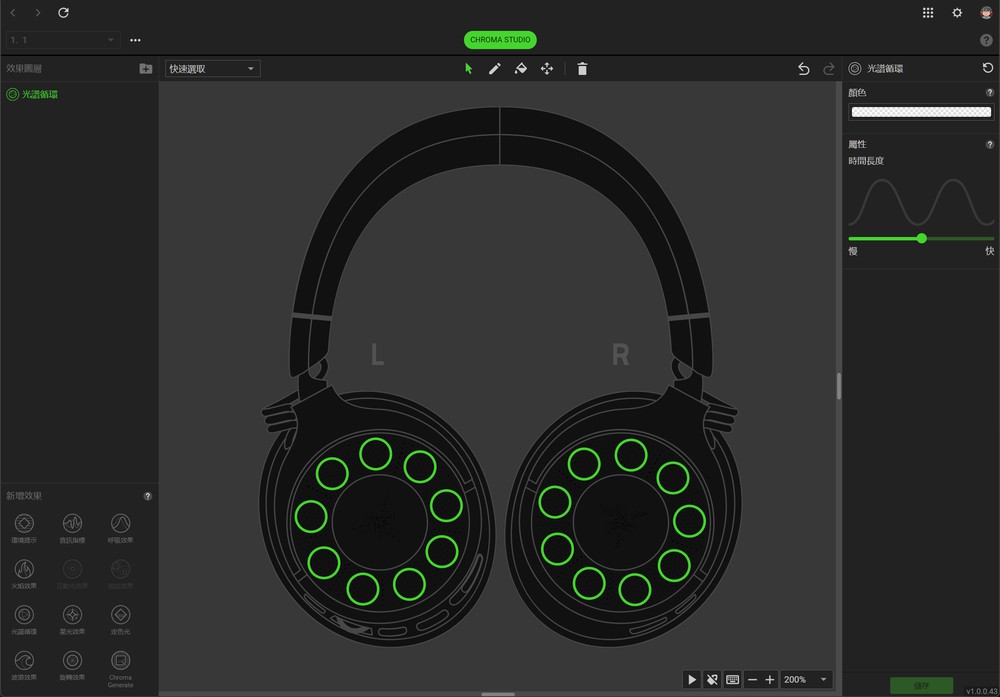This screenshot has width=1000, height=697.
Task: Open help for the 顏色 section
Action: click(990, 92)
